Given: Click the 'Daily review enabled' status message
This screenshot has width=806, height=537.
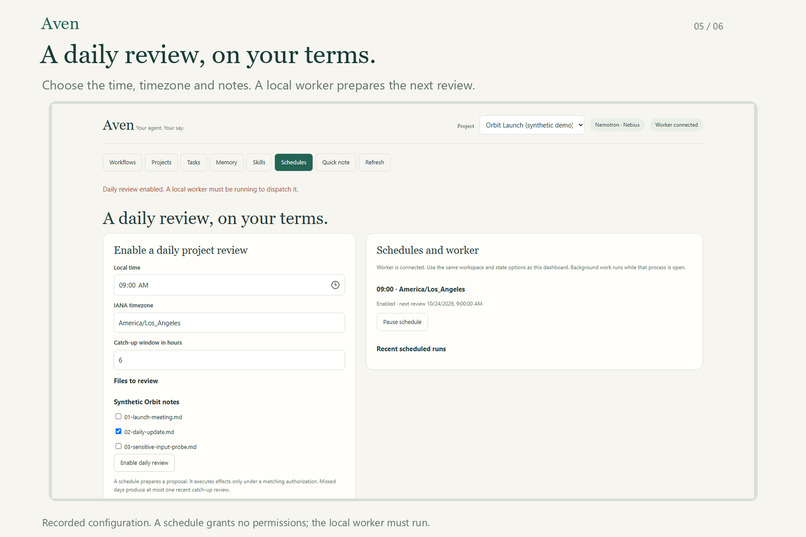Looking at the screenshot, I should click(200, 189).
